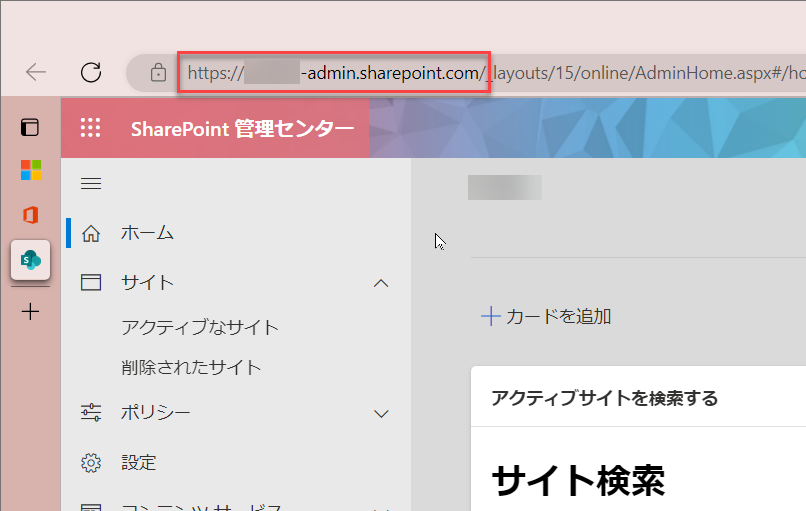Click the gear icon beside 設定

91,463
